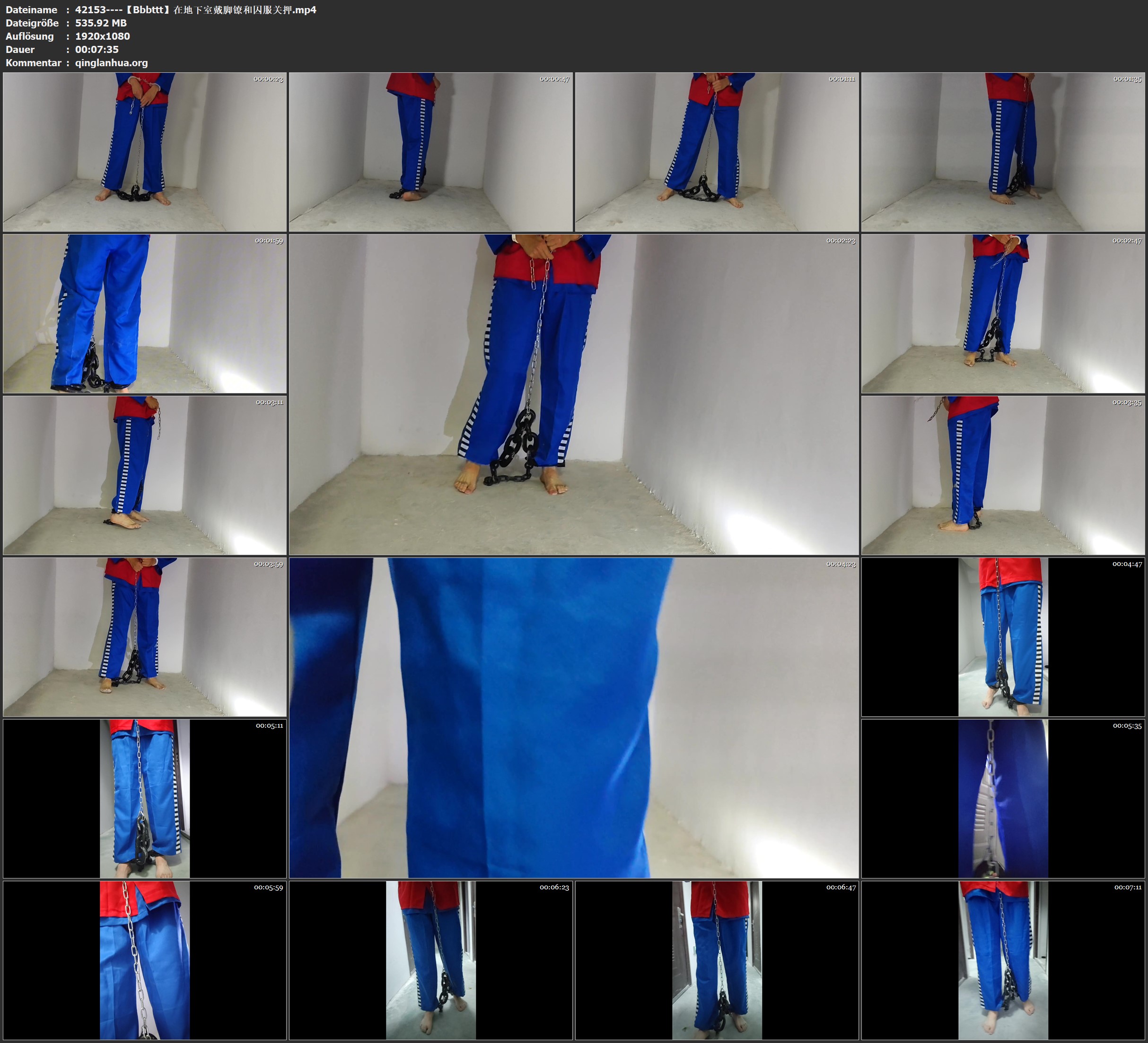Click the large thumbnail timestamped 00:02:23
This screenshot has height=1043, width=1148.
(573, 394)
